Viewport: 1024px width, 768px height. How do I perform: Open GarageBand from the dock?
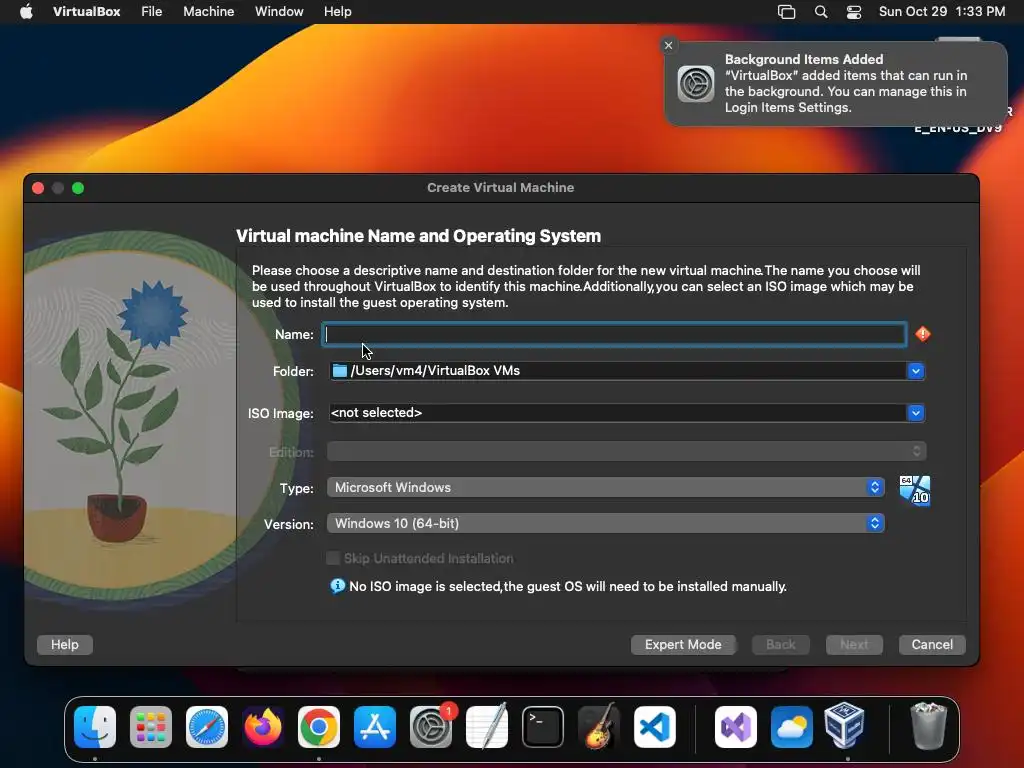[599, 727]
